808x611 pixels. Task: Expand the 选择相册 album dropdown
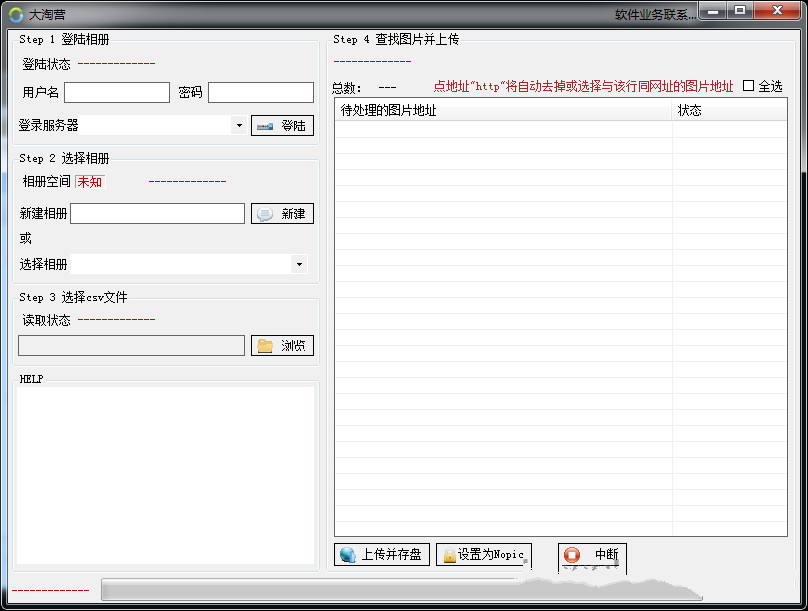(x=299, y=264)
